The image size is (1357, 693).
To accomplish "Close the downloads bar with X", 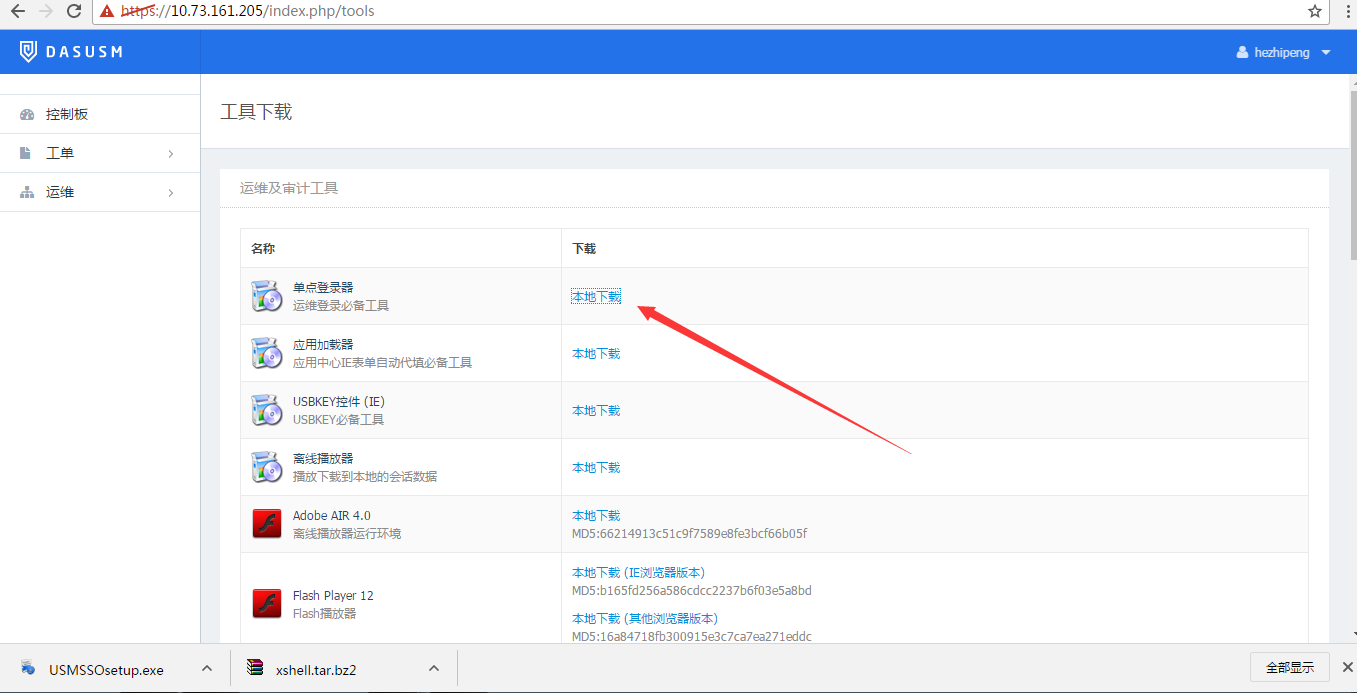I will (1347, 667).
